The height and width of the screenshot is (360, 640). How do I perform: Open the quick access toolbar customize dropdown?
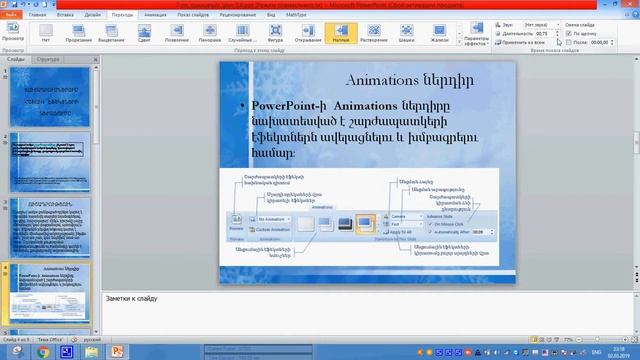click(53, 4)
